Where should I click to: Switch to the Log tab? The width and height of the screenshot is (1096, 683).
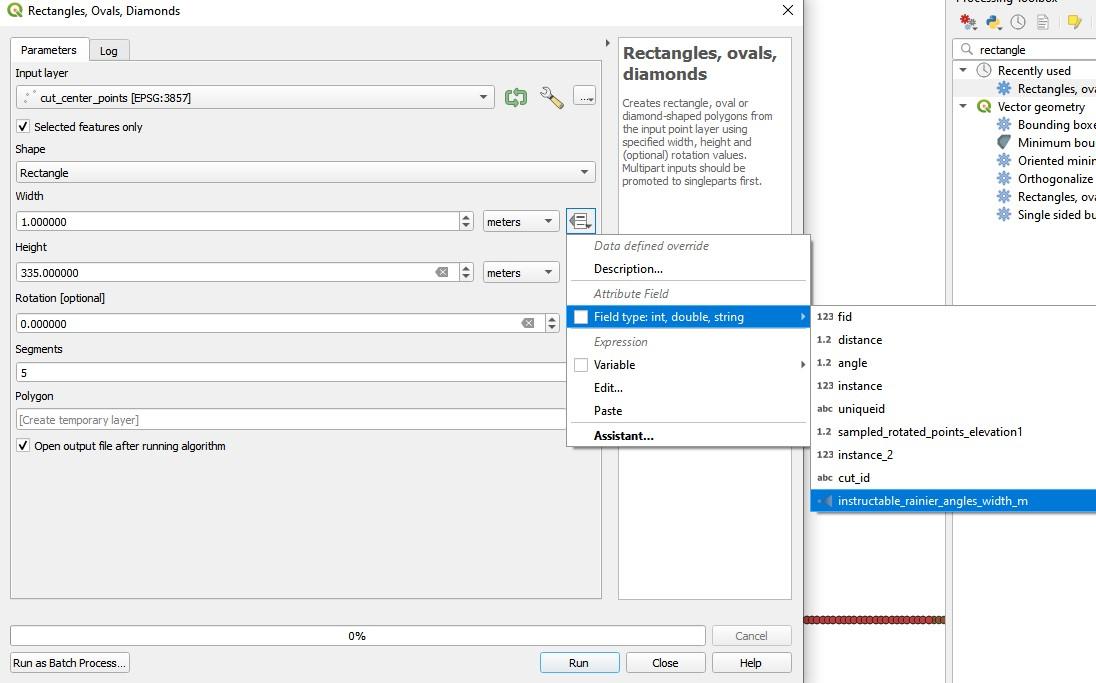(109, 49)
